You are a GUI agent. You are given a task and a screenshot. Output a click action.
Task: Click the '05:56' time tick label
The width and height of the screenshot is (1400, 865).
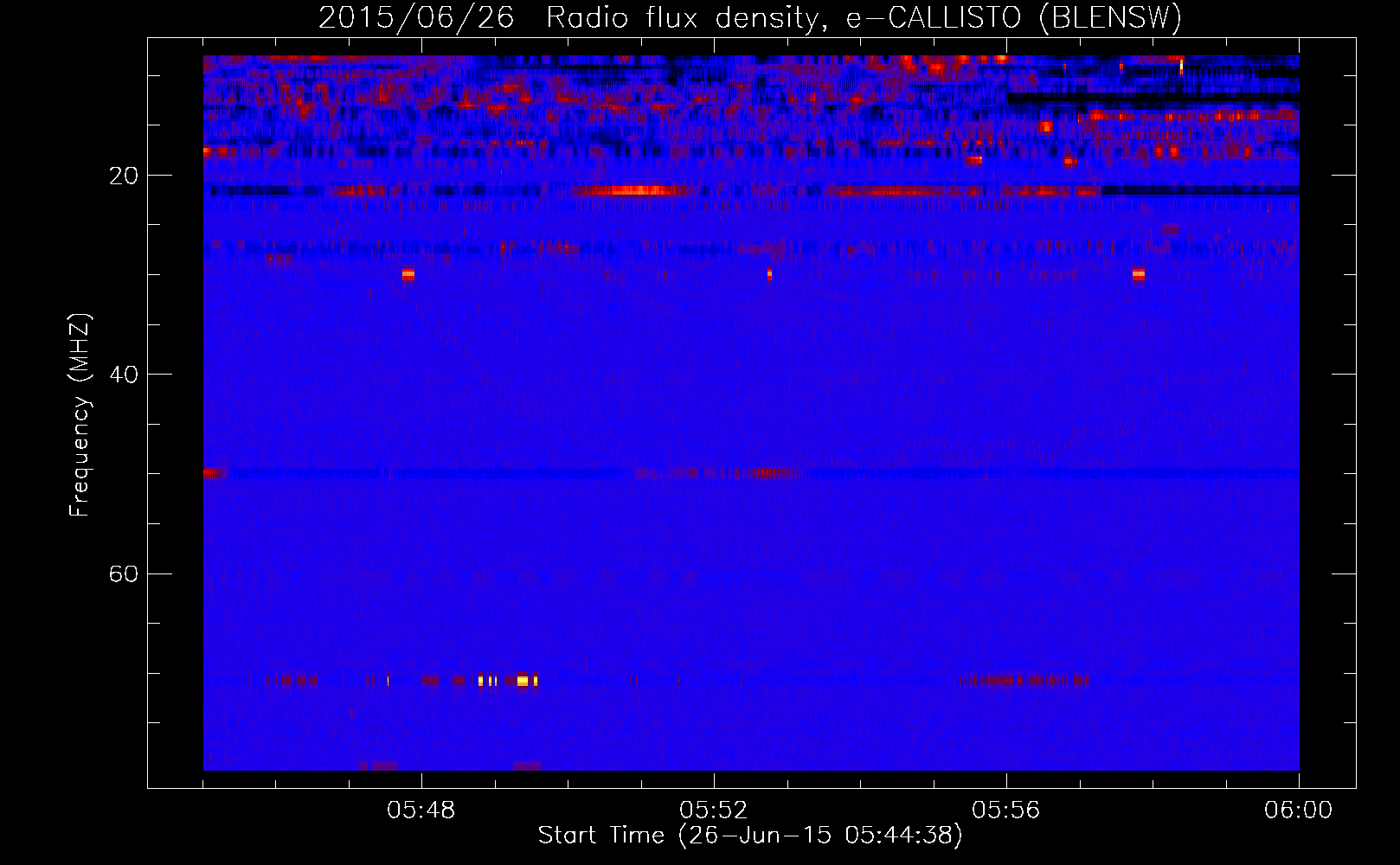tap(1006, 811)
